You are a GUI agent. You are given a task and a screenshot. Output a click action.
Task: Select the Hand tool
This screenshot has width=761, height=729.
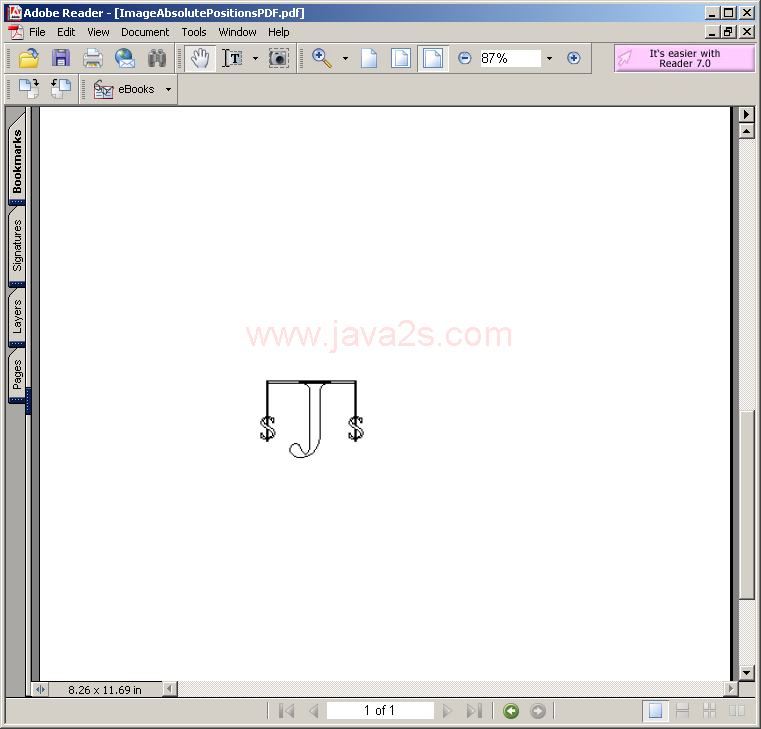(x=200, y=59)
